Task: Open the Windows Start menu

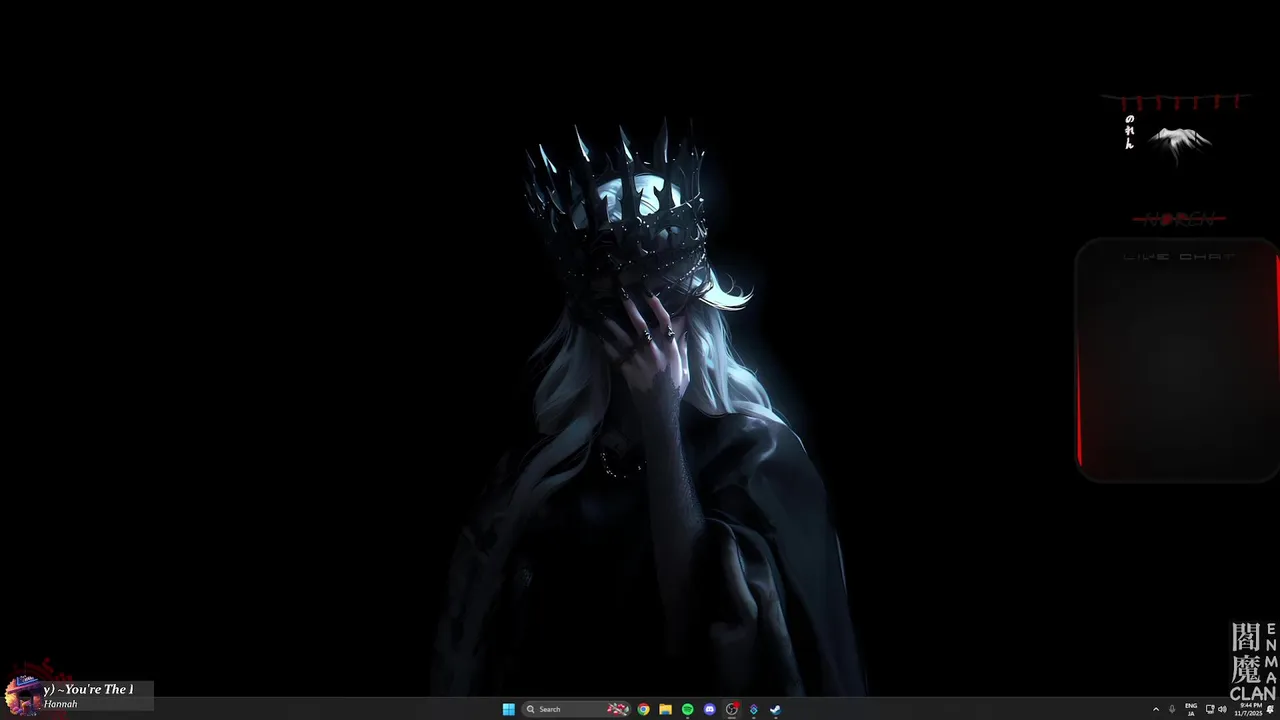Action: 508,709
